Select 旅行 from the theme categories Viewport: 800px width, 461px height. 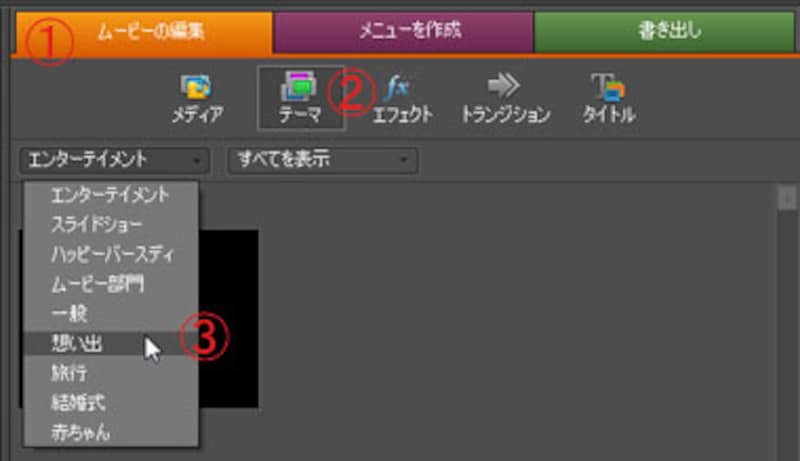coord(69,374)
